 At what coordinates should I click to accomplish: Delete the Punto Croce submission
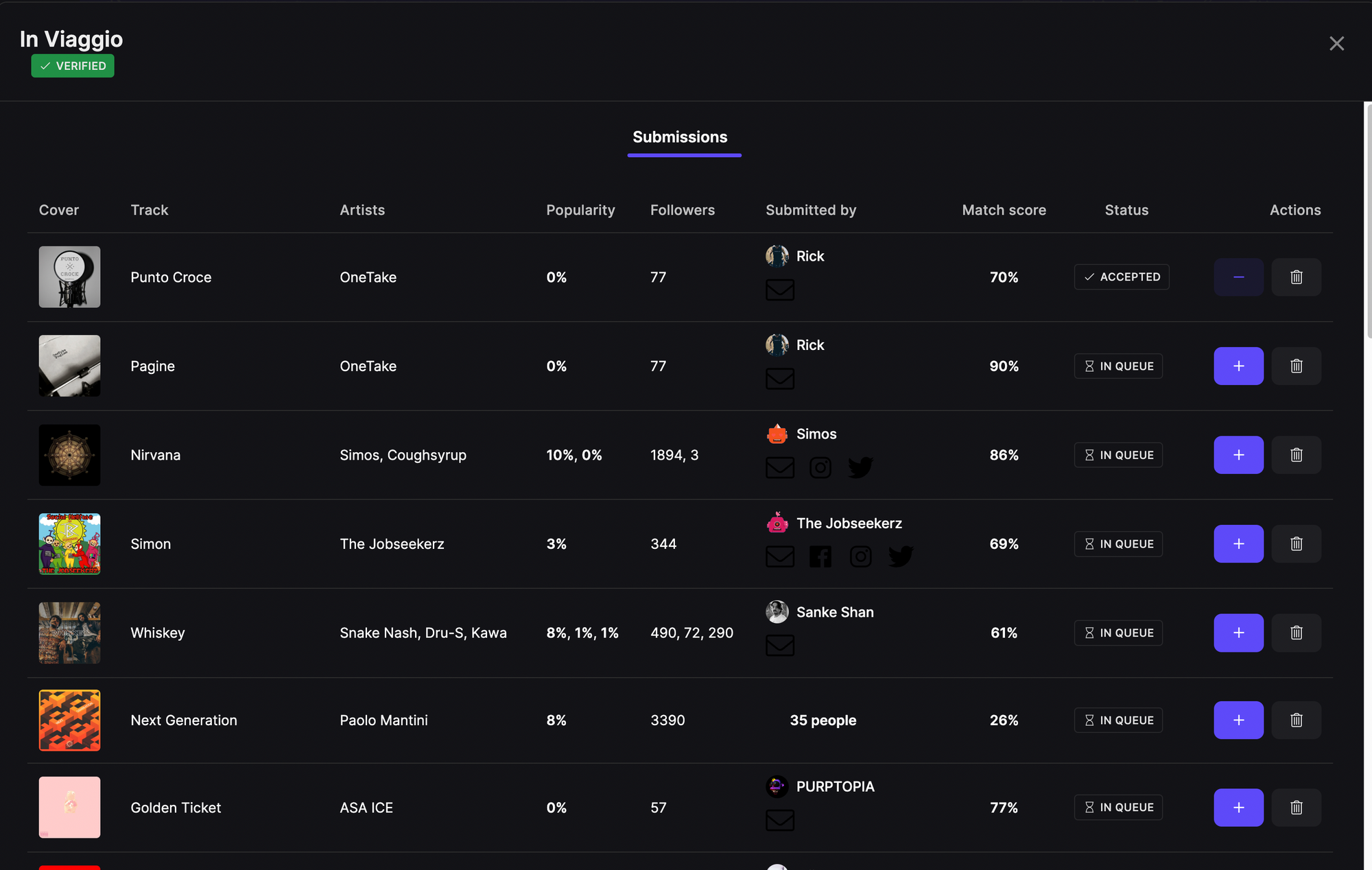coord(1296,277)
